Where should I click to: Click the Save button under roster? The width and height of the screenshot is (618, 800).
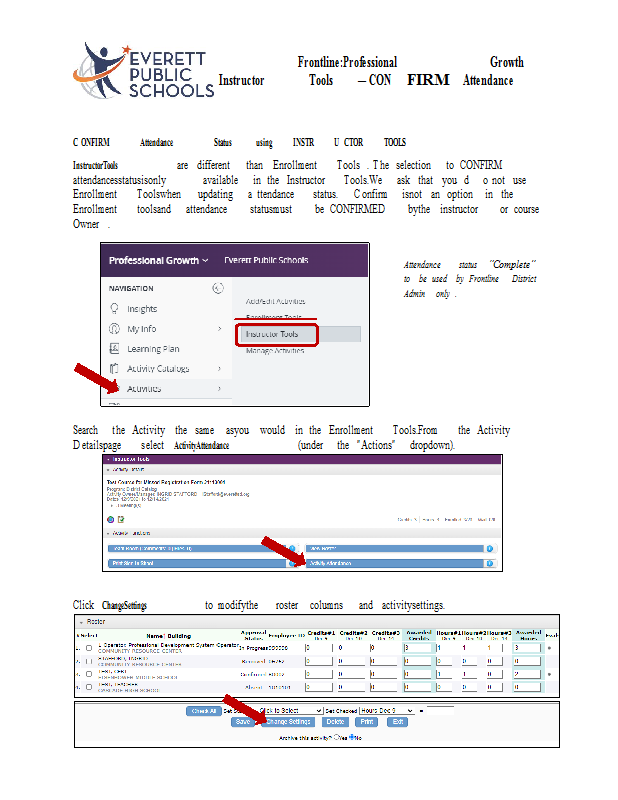[243, 721]
